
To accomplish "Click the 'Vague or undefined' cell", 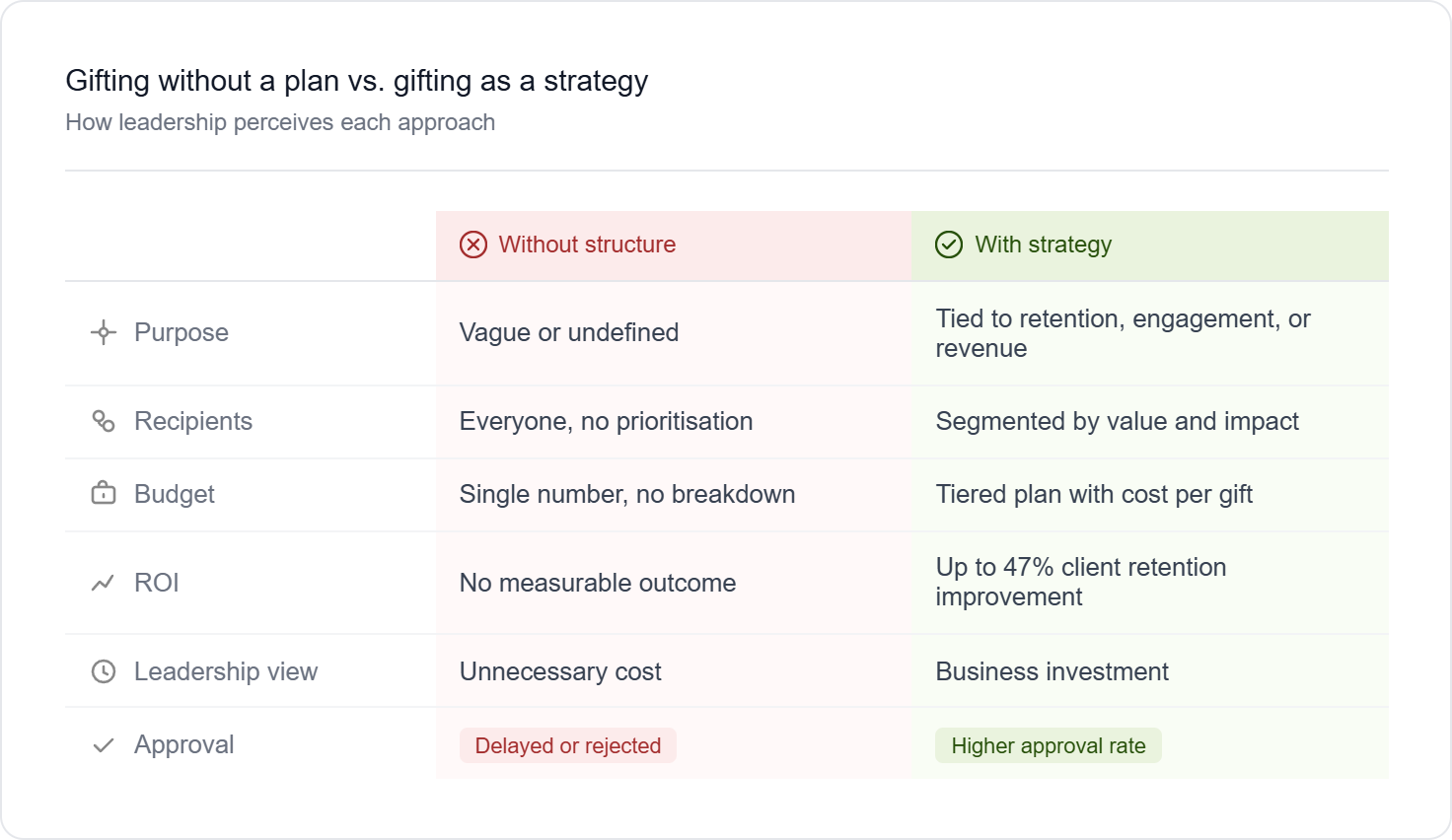I will tap(569, 332).
